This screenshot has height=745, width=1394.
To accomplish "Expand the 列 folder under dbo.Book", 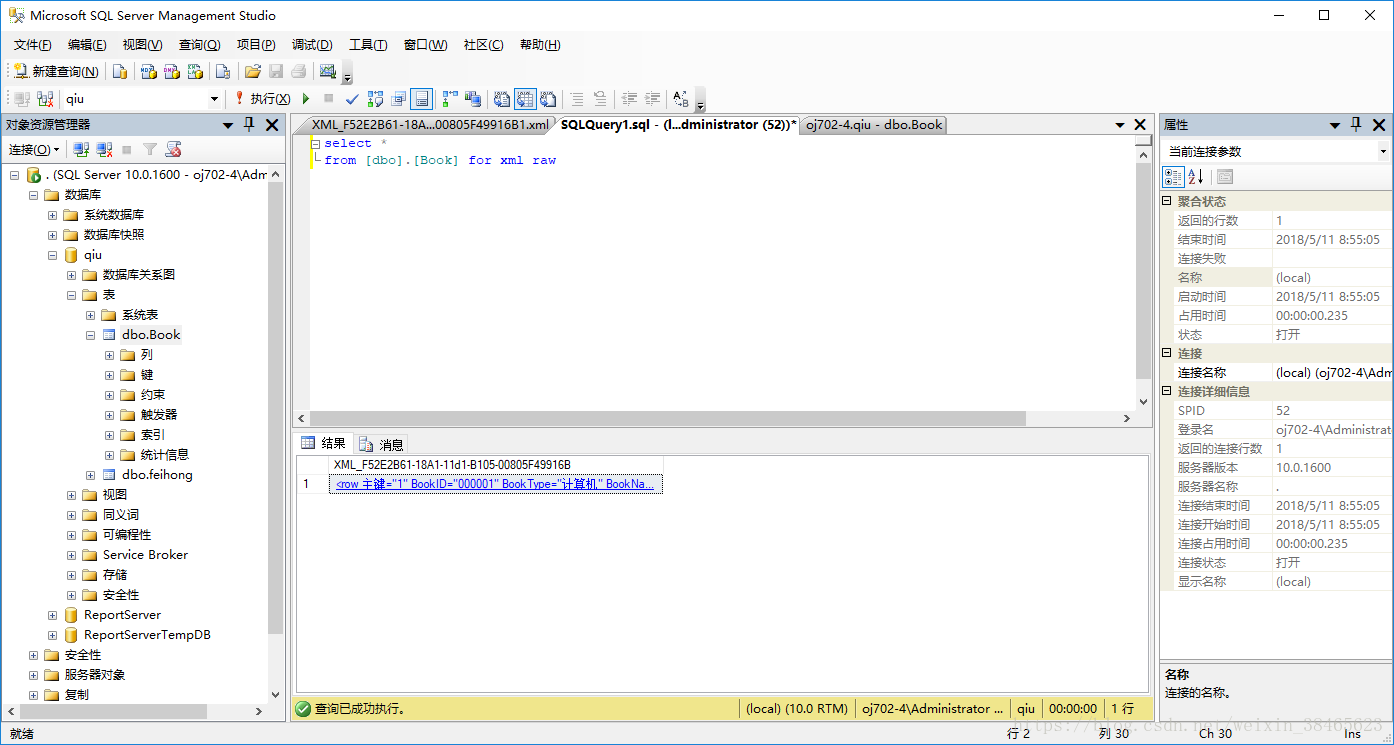I will tap(110, 355).
